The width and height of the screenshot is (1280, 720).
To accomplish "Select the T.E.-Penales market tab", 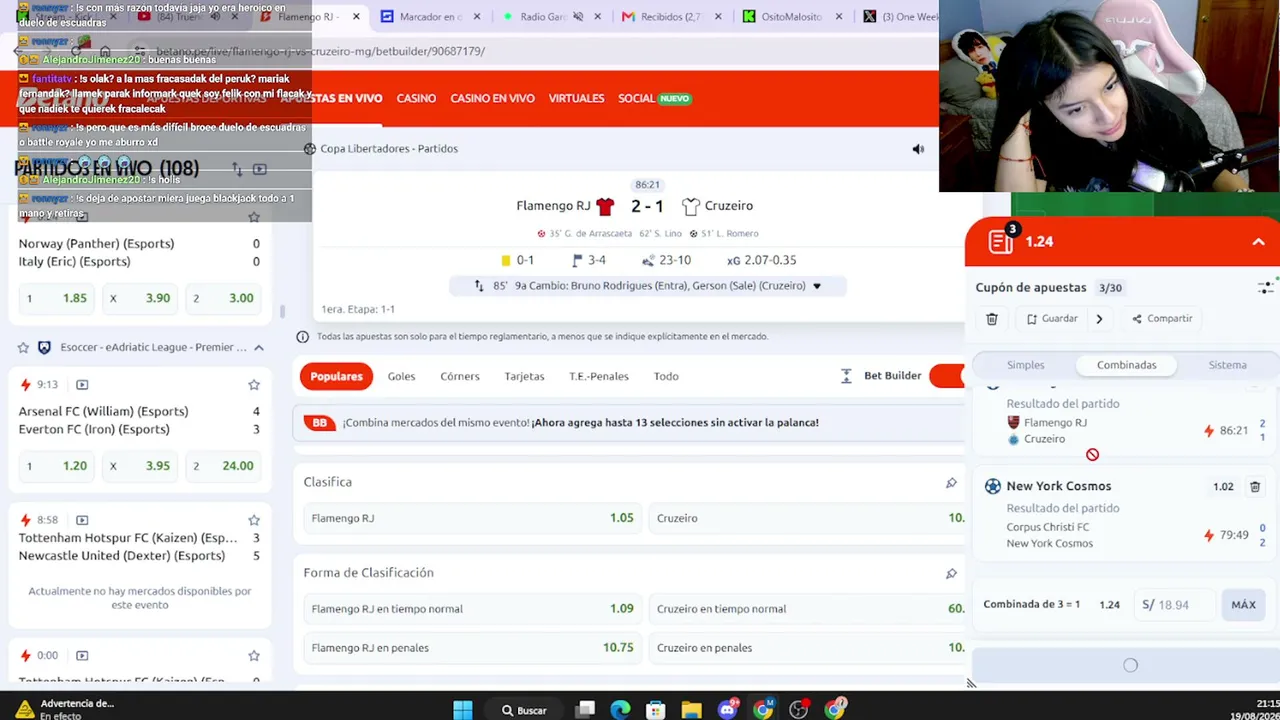I will [599, 377].
